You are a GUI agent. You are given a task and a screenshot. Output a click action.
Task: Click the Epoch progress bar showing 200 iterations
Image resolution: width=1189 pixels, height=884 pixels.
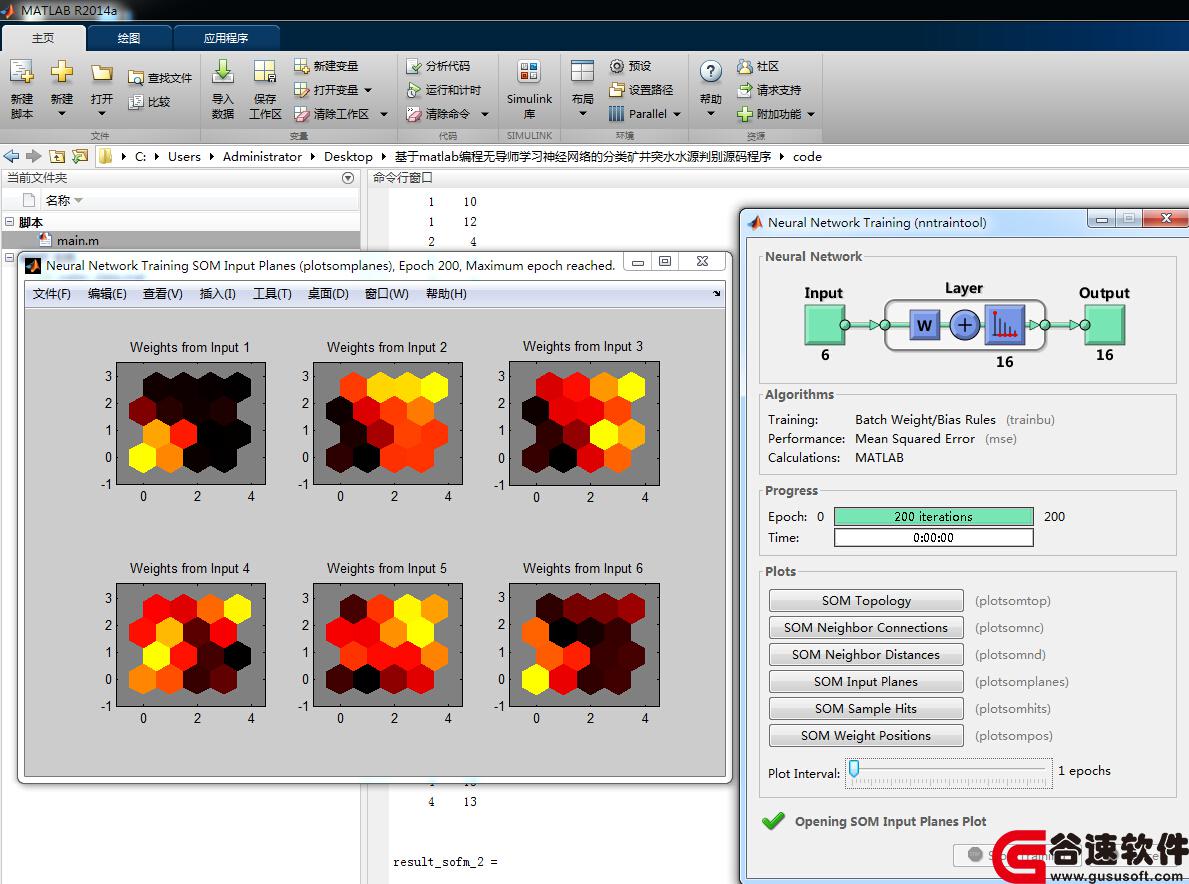point(933,517)
